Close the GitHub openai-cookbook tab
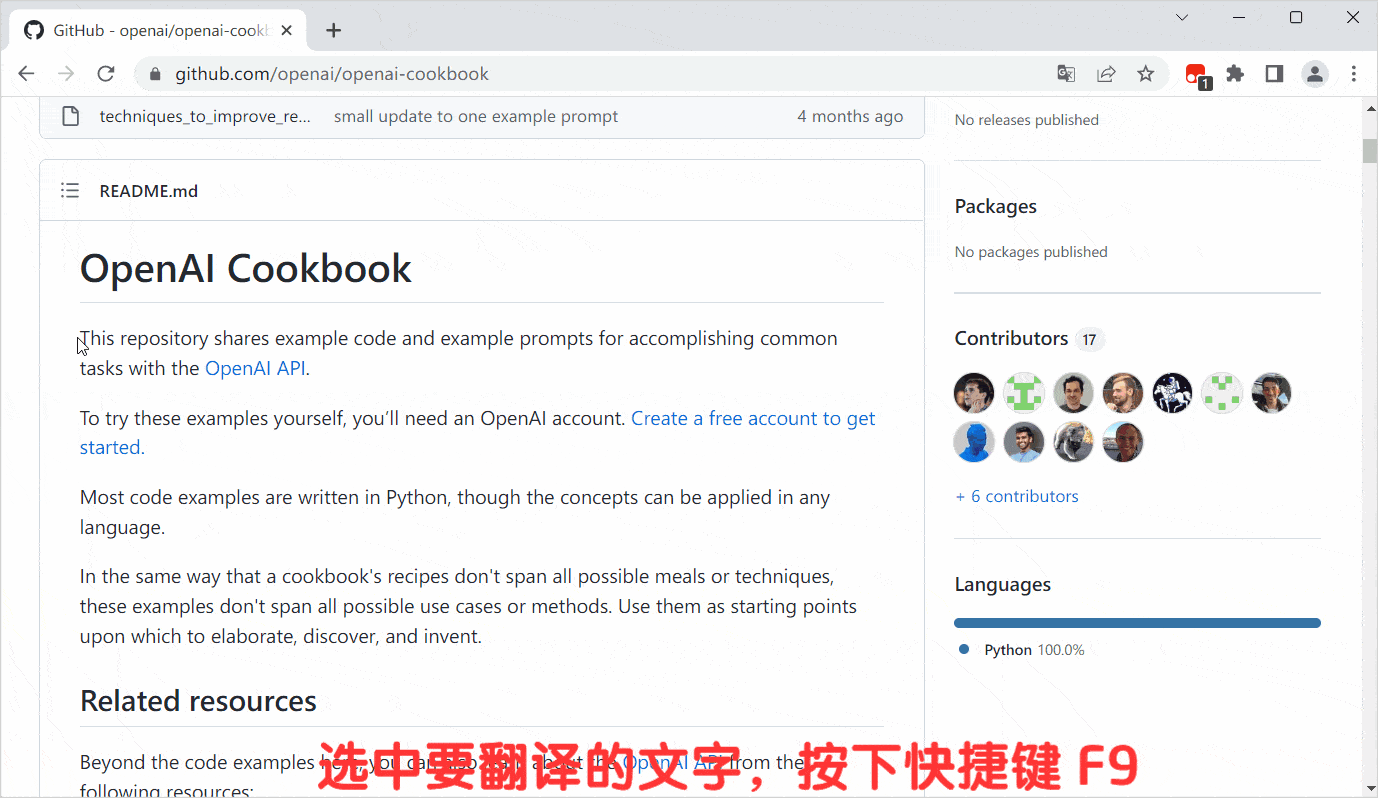This screenshot has width=1378, height=798. (288, 31)
